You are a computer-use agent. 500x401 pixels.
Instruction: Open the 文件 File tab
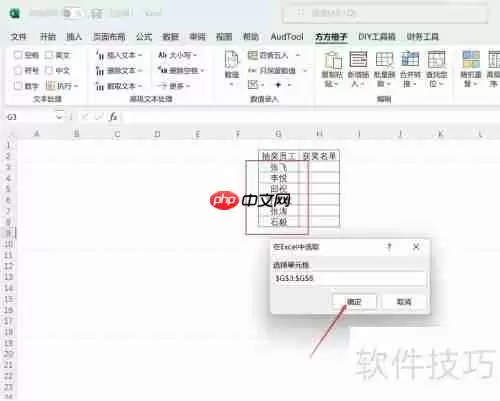(x=19, y=36)
